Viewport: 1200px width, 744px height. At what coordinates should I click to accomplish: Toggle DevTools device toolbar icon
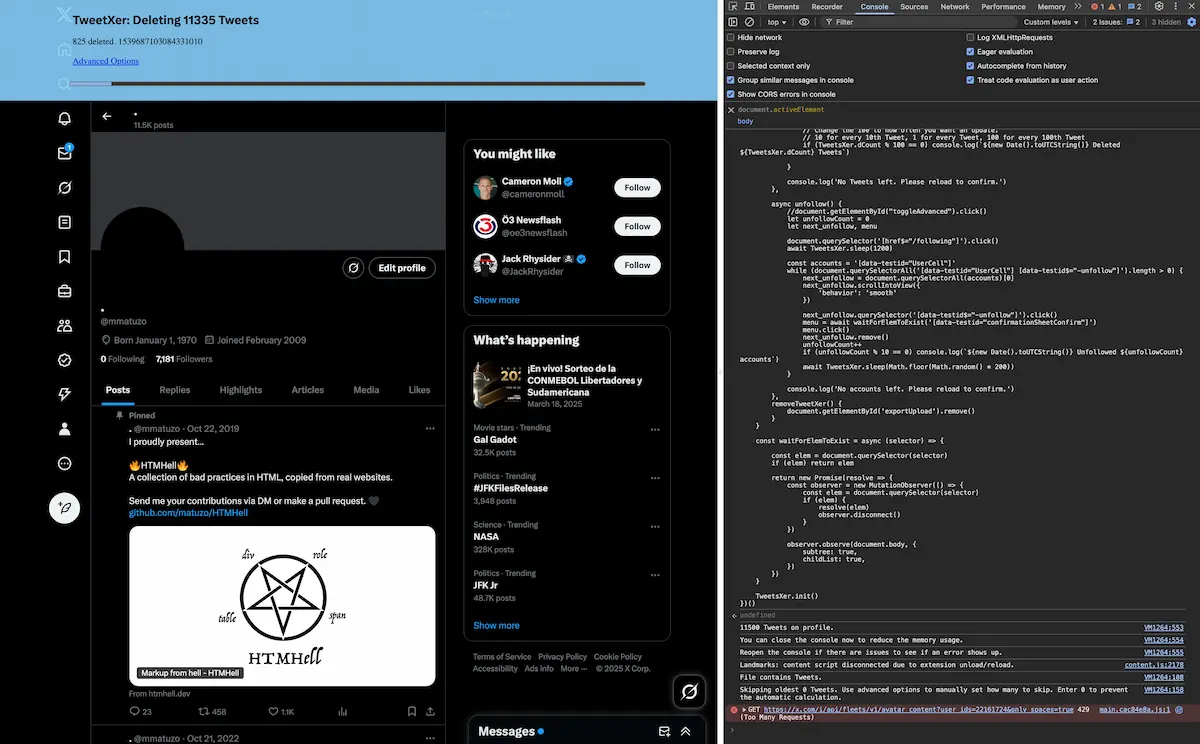[749, 7]
